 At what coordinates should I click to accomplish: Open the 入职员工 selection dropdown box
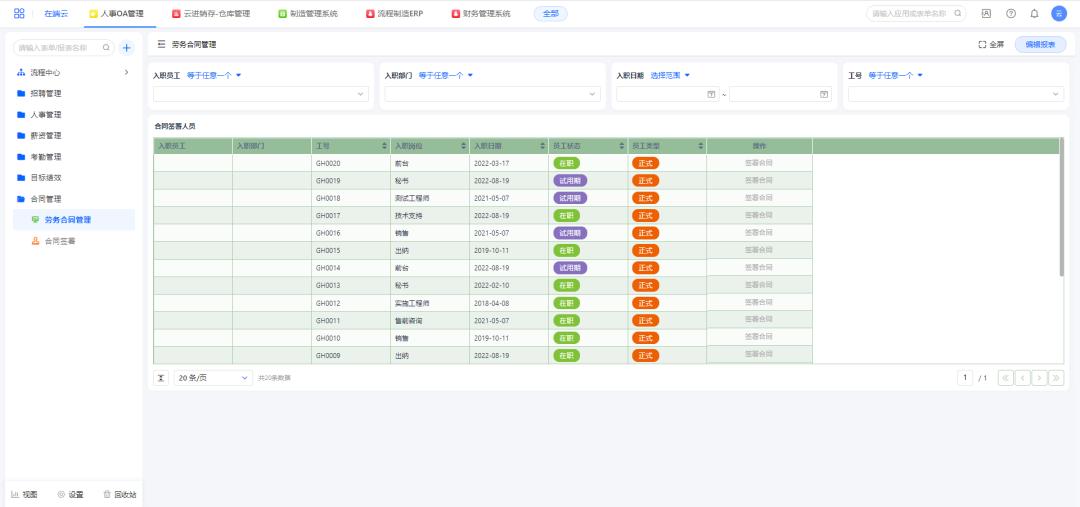click(x=262, y=94)
